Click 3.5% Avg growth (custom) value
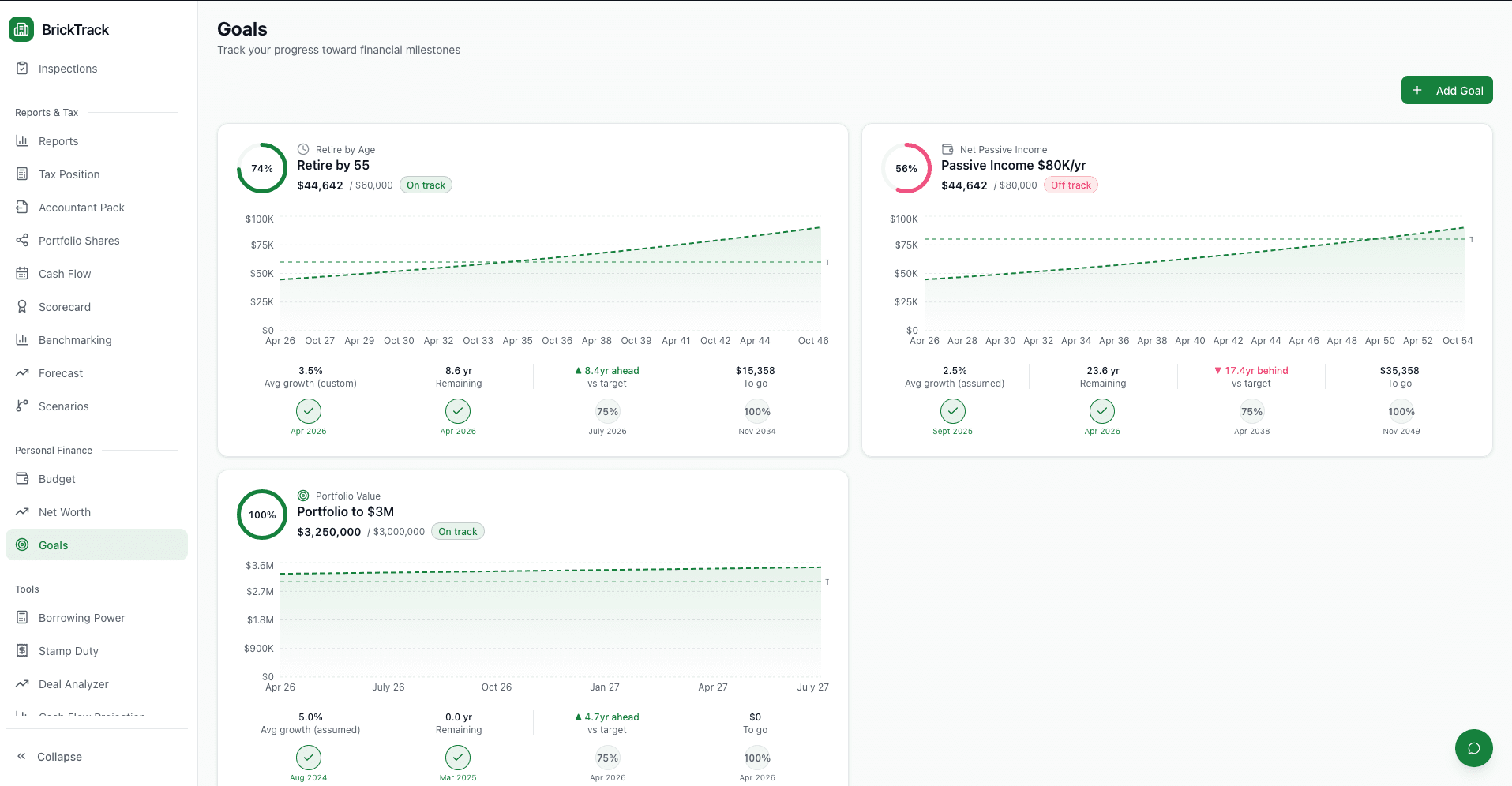This screenshot has height=786, width=1512. [310, 370]
